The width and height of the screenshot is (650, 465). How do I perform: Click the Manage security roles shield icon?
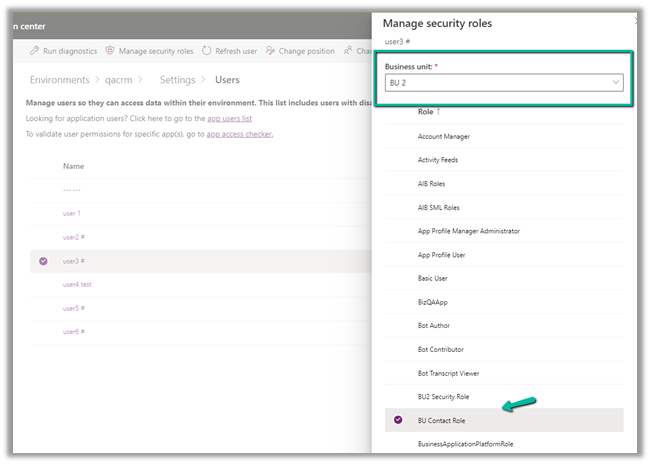click(110, 51)
